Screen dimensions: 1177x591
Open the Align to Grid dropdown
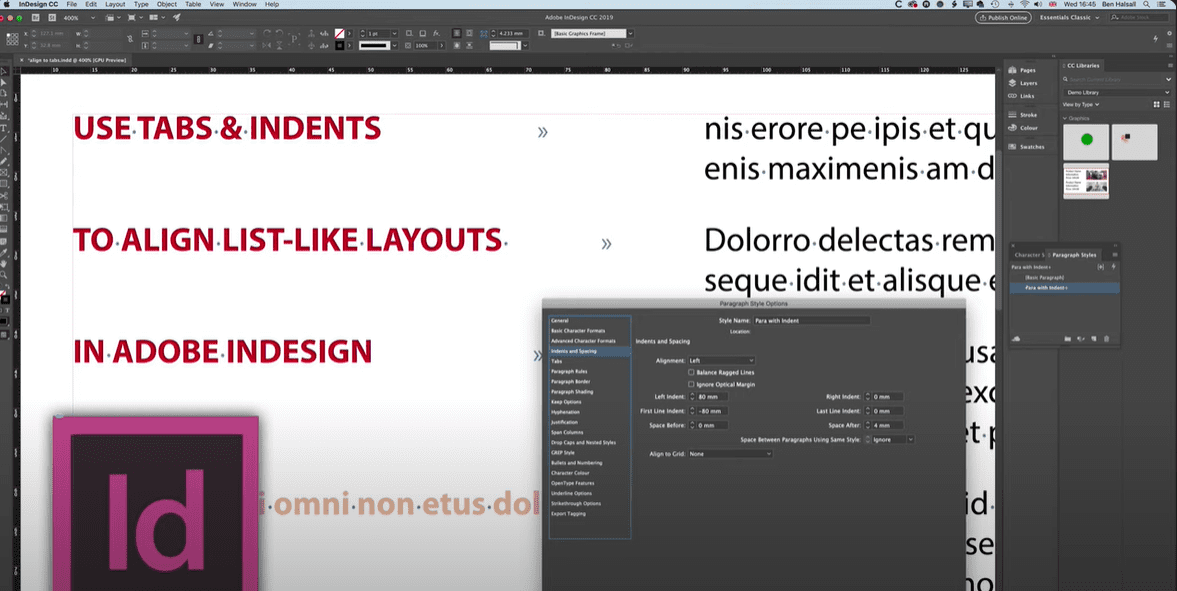pos(730,454)
